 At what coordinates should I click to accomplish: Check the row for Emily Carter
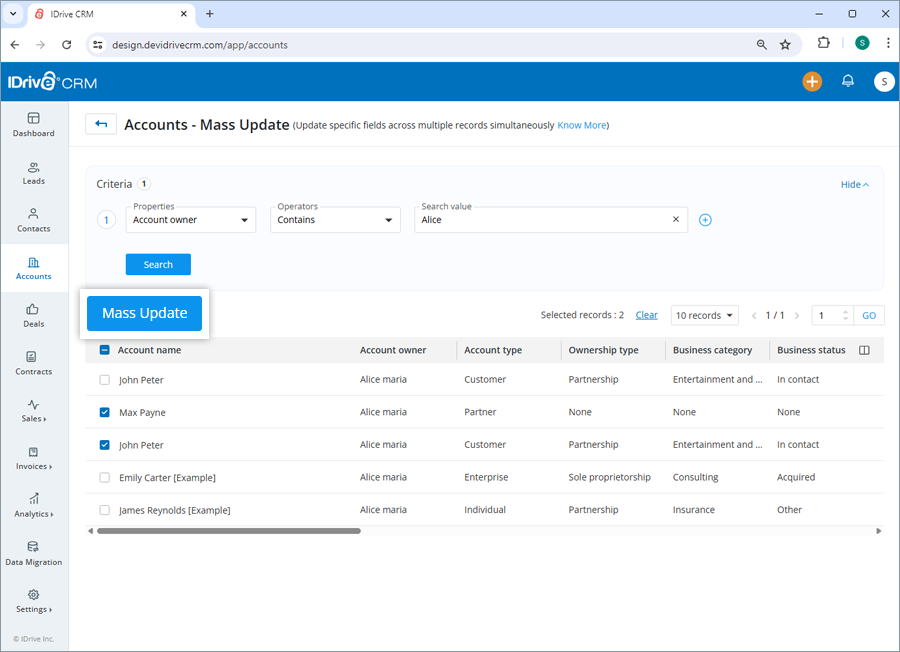tap(104, 478)
